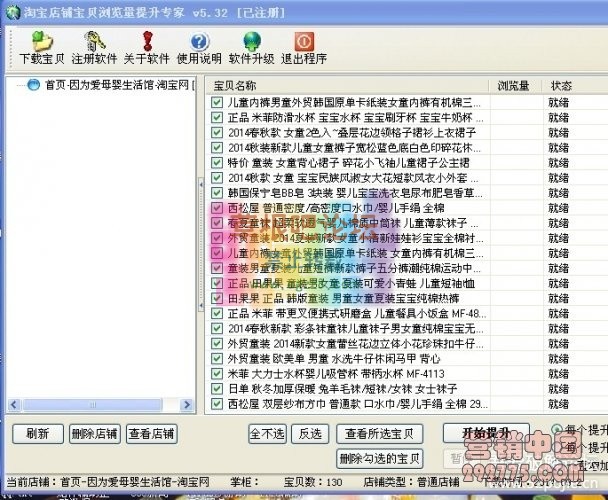Select row 2014春秋新款 彩条袜童袜
Screen dimensions: 608x500
407,329
